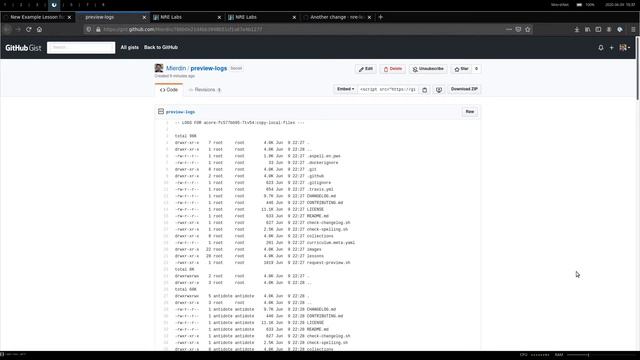Viewport: 640px width, 360px height.
Task: Switch to the Another change browser tab
Action: pyautogui.click(x=337, y=17)
